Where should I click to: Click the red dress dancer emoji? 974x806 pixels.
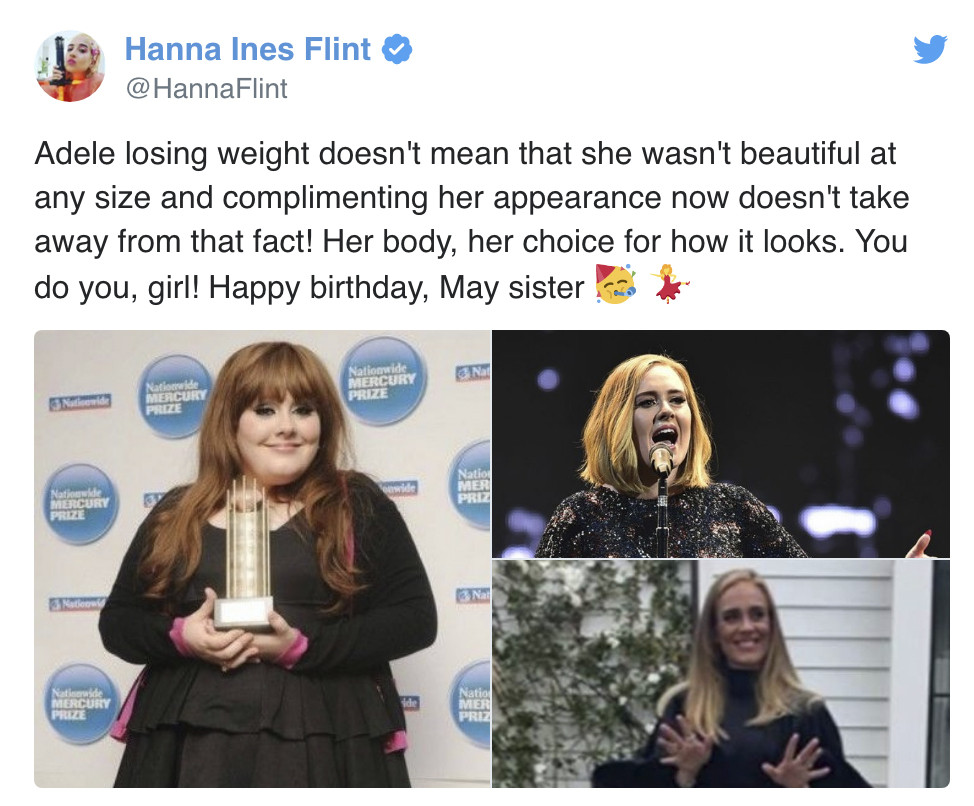[670, 287]
